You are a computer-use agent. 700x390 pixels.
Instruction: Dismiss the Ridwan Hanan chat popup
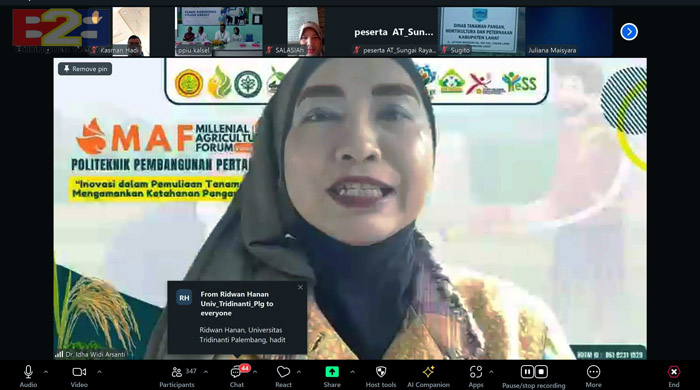(x=300, y=287)
